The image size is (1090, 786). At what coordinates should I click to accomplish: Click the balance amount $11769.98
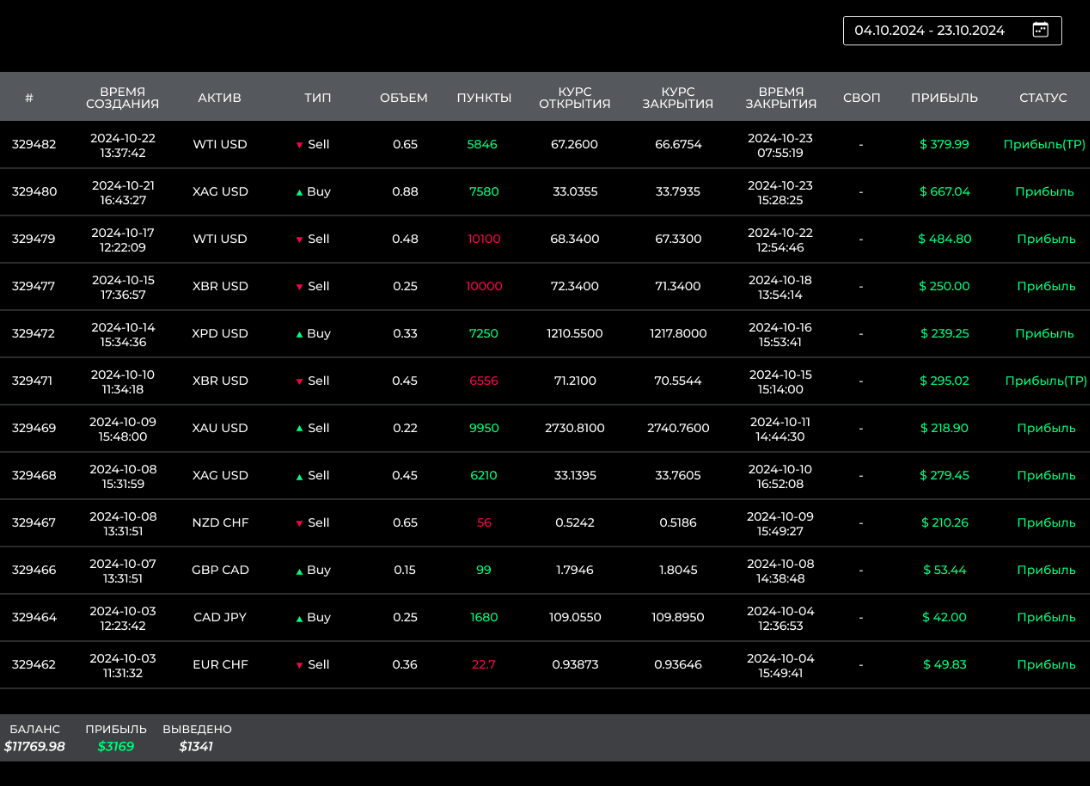[x=35, y=746]
